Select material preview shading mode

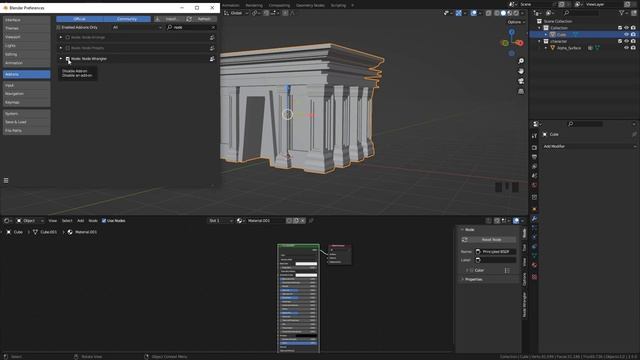click(510, 13)
